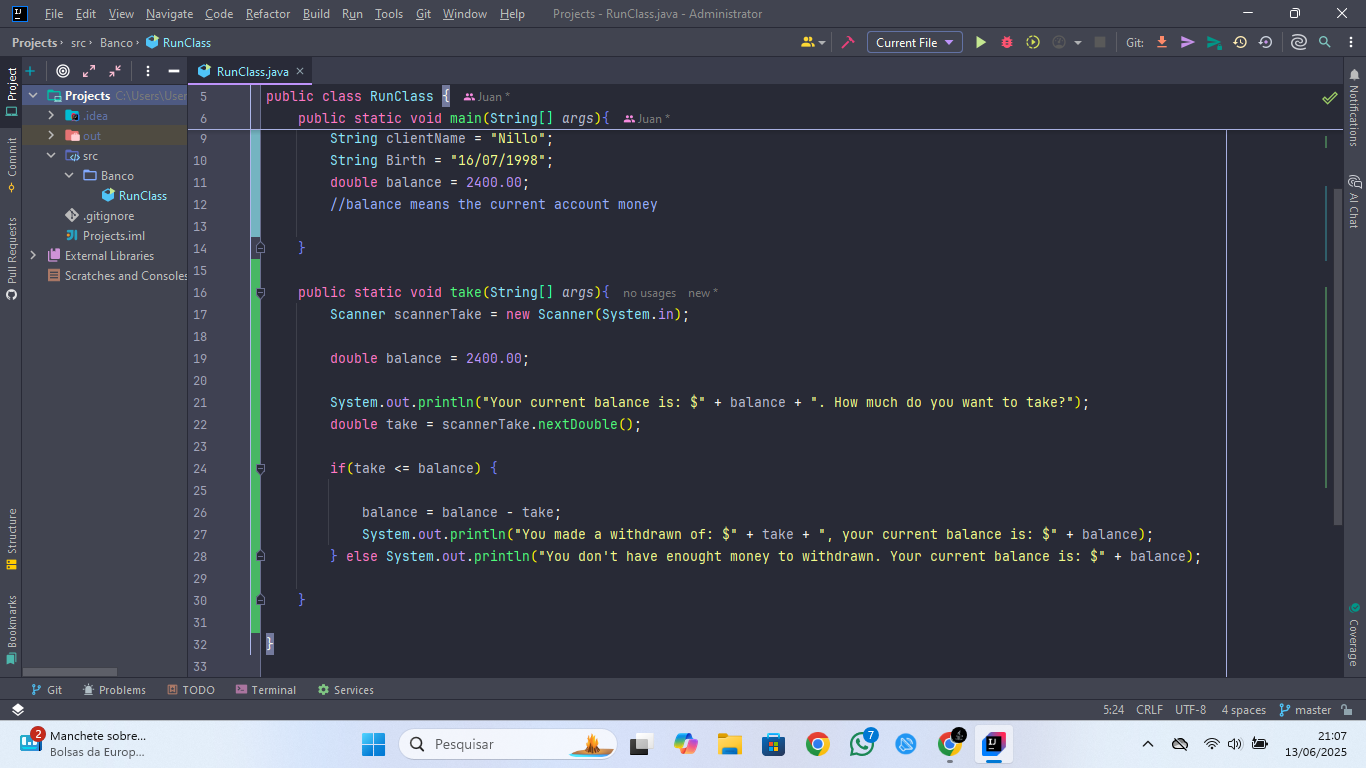Expand the External Libraries tree node
This screenshot has width=1366, height=768.
pos(33,256)
